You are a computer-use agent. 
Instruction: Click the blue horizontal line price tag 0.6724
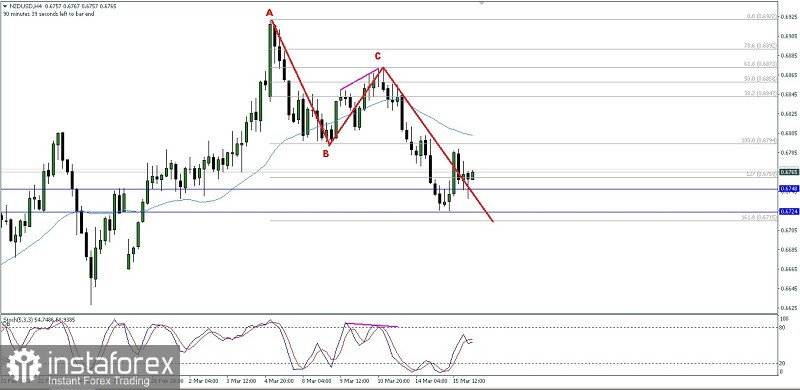tap(789, 211)
